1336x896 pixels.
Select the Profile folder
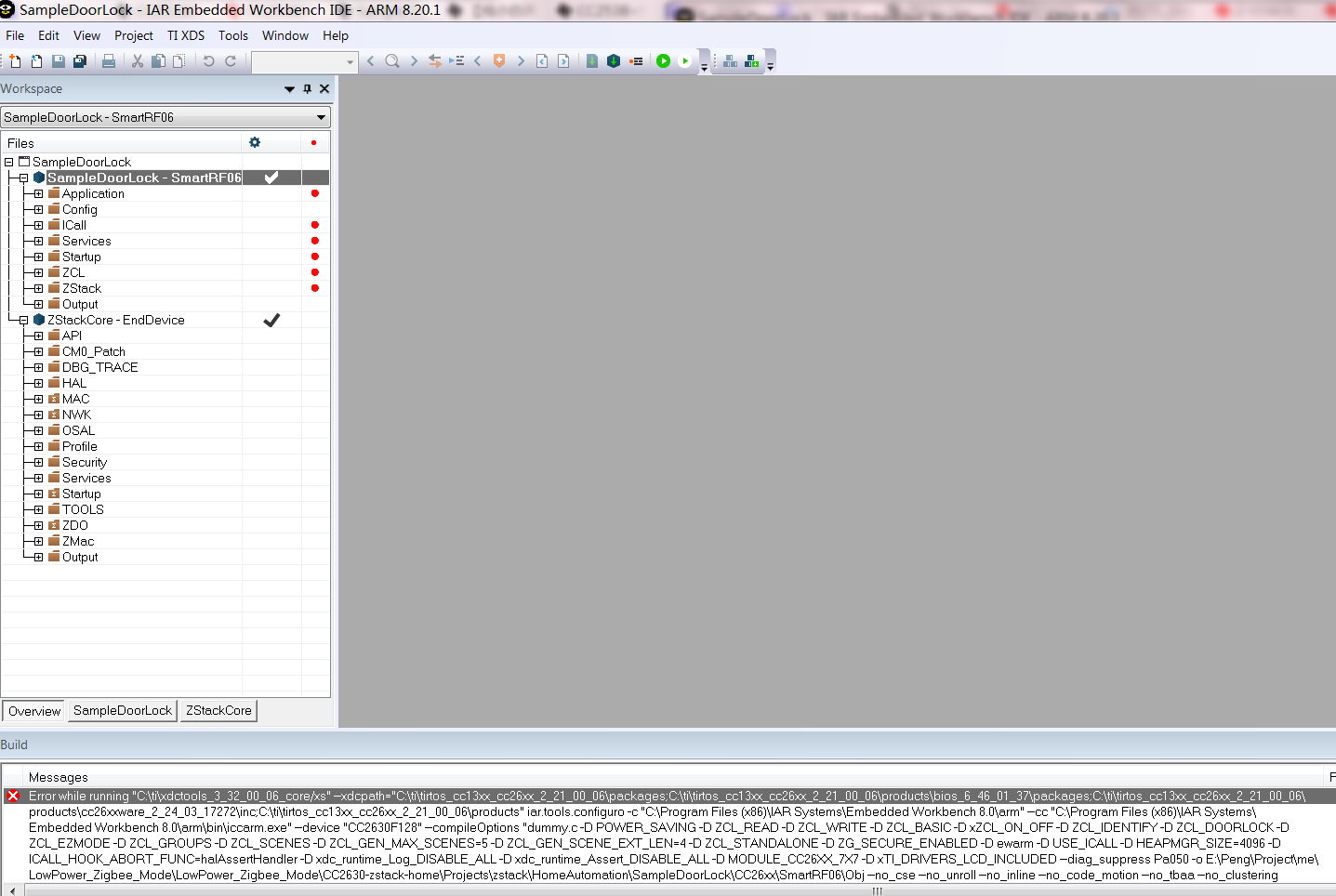coord(80,446)
